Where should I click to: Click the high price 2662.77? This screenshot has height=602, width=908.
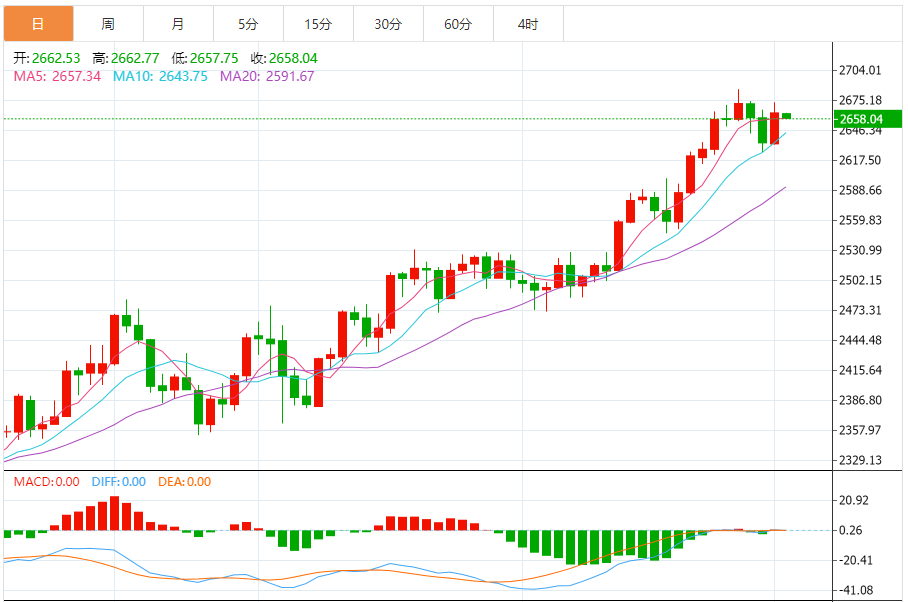pyautogui.click(x=135, y=58)
